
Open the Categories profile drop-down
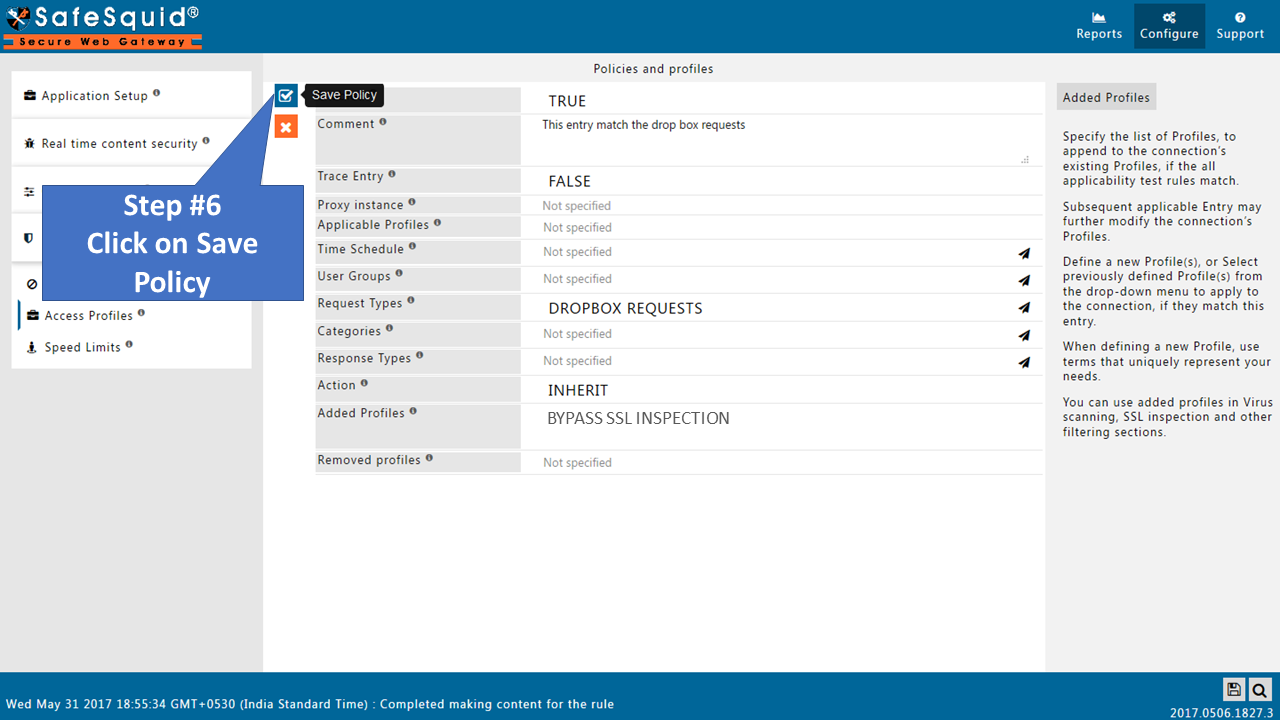[x=1024, y=335]
